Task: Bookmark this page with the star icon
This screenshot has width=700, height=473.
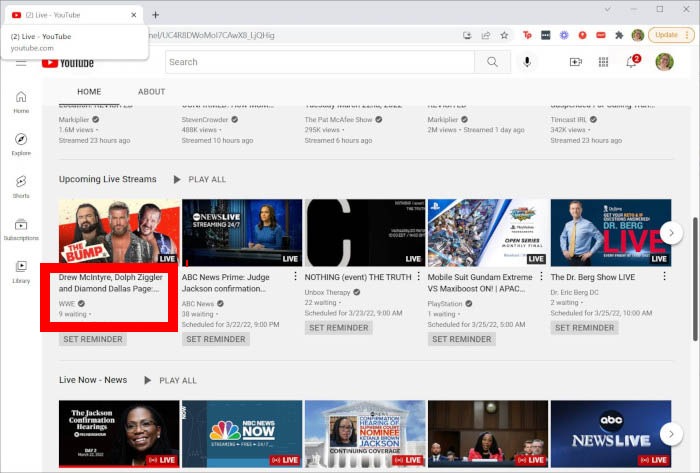Action: 504,35
